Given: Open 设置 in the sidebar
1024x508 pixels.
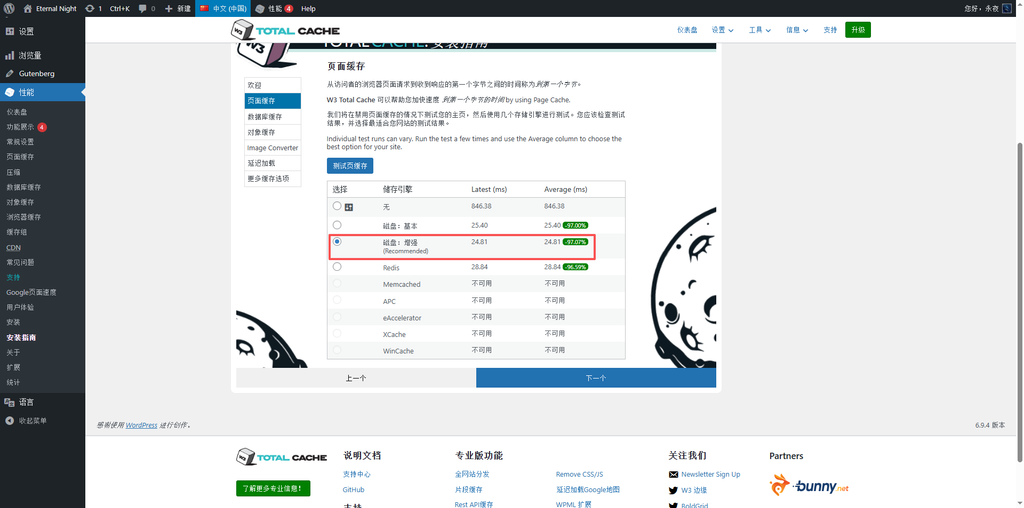Looking at the screenshot, I should tap(42, 31).
